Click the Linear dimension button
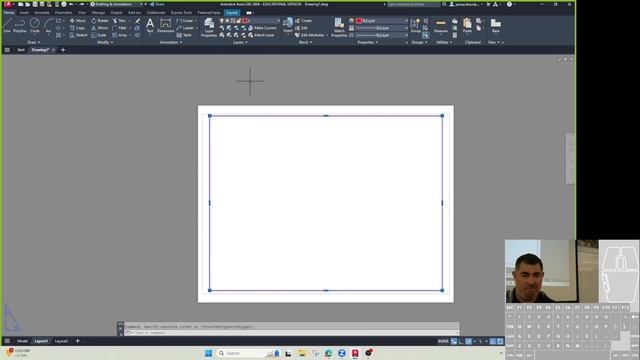 (185, 20)
